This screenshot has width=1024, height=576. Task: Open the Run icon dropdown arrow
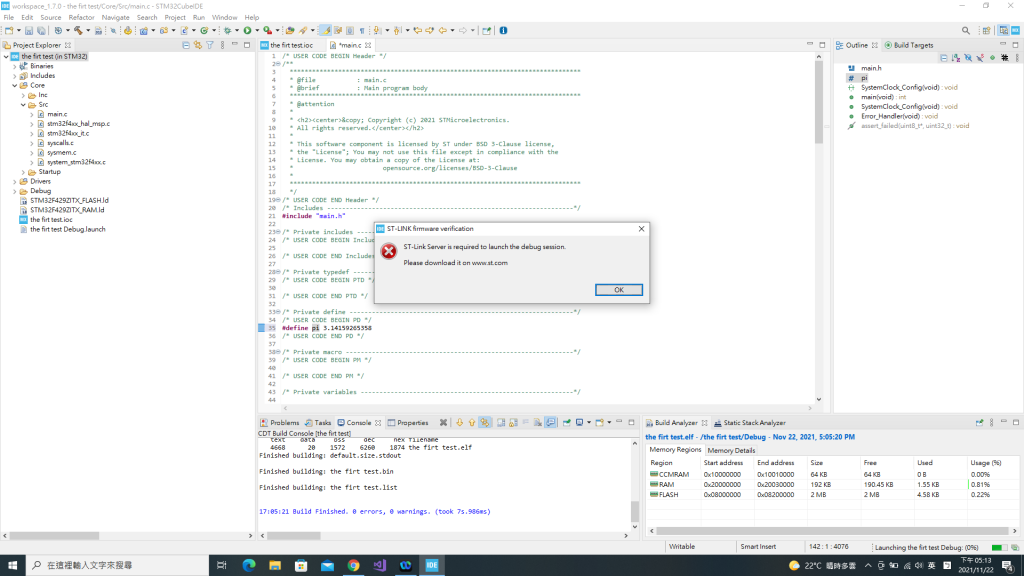pos(257,31)
